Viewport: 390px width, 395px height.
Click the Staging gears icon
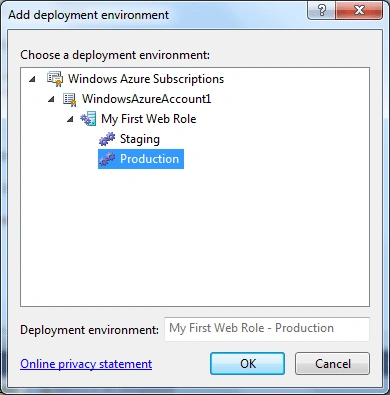[107, 139]
